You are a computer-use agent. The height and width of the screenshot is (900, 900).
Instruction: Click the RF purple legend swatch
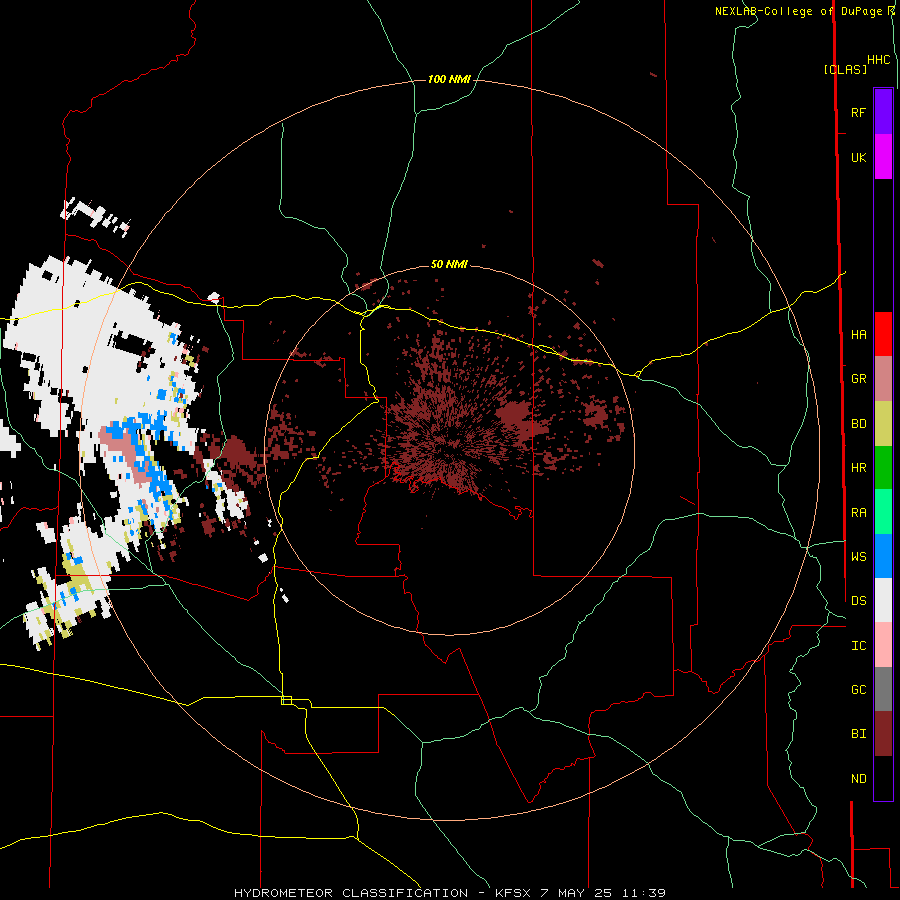tap(883, 112)
